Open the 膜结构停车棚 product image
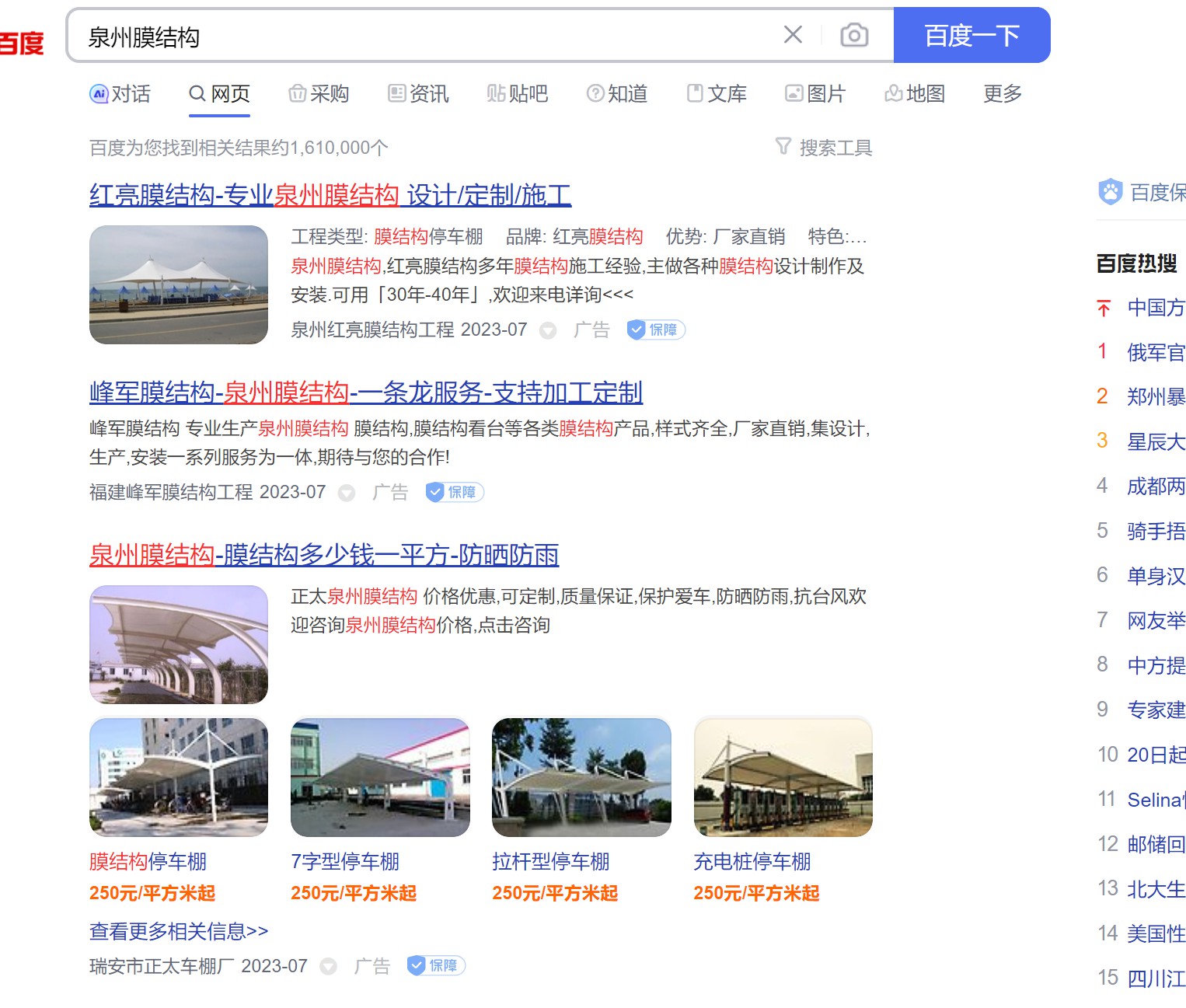 179,777
